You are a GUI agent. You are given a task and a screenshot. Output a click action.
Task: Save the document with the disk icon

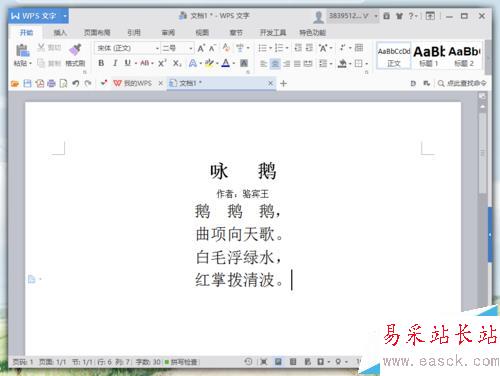point(27,83)
